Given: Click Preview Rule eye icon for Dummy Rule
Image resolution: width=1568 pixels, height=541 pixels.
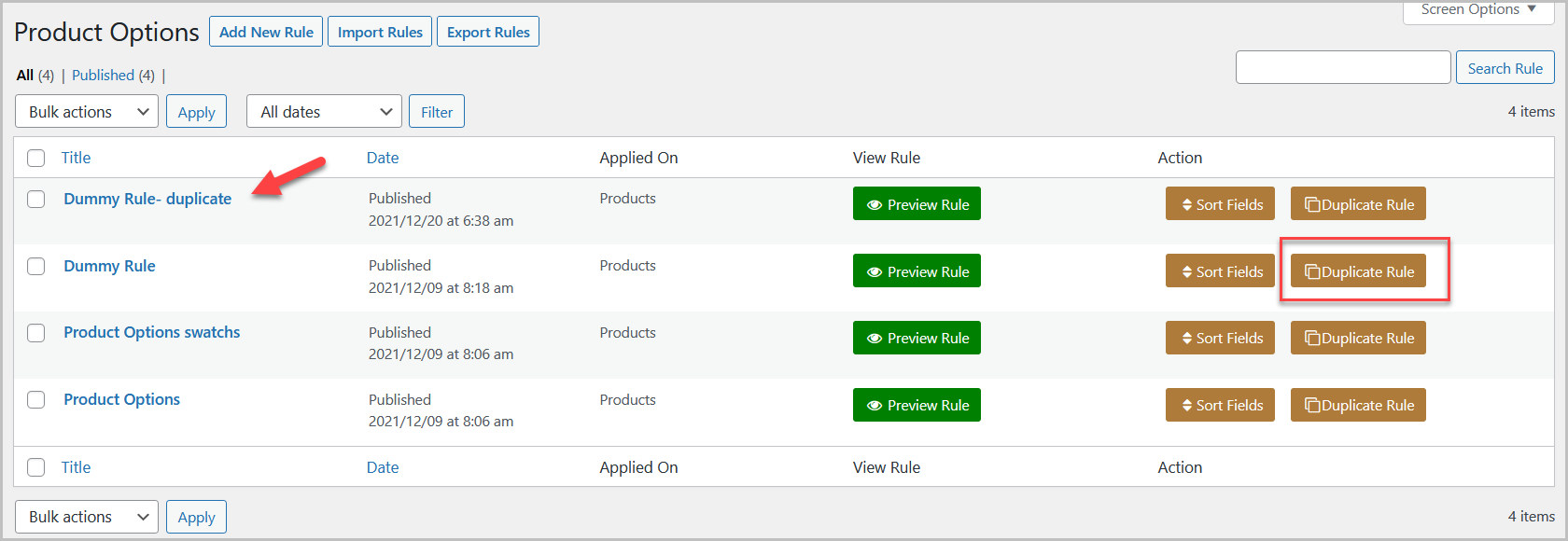Looking at the screenshot, I should [875, 271].
